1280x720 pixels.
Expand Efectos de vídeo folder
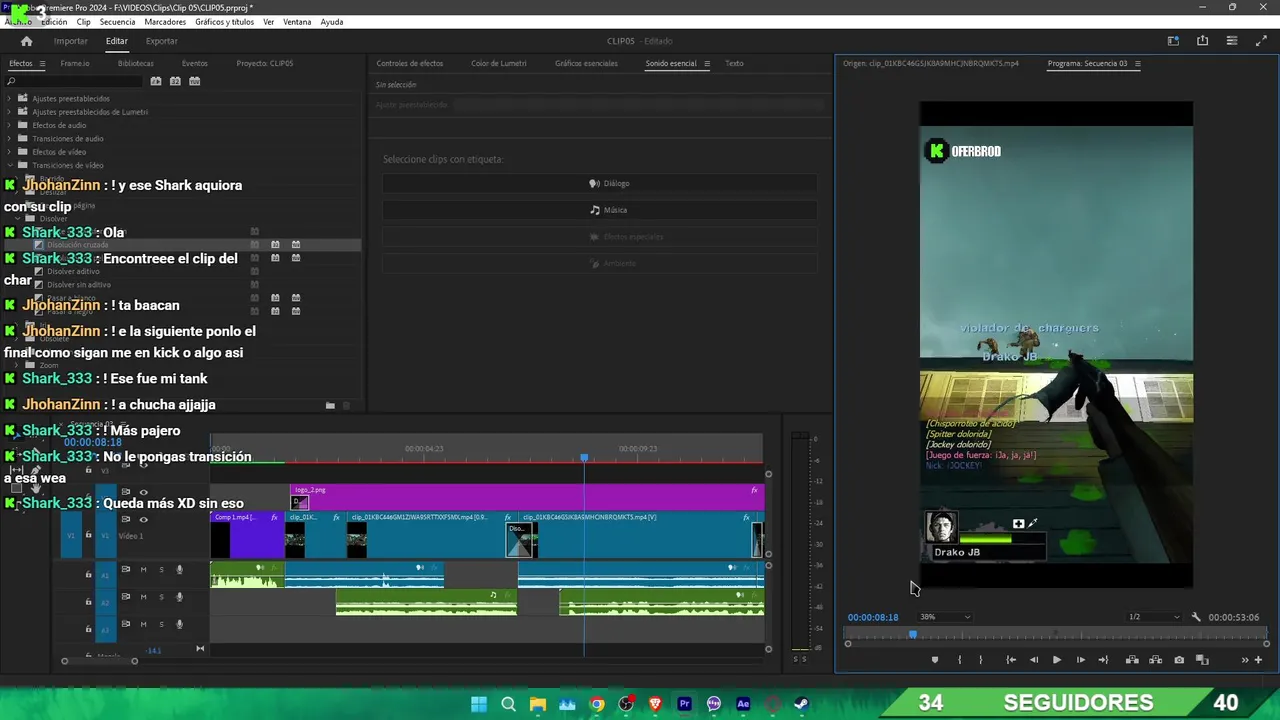(x=10, y=152)
